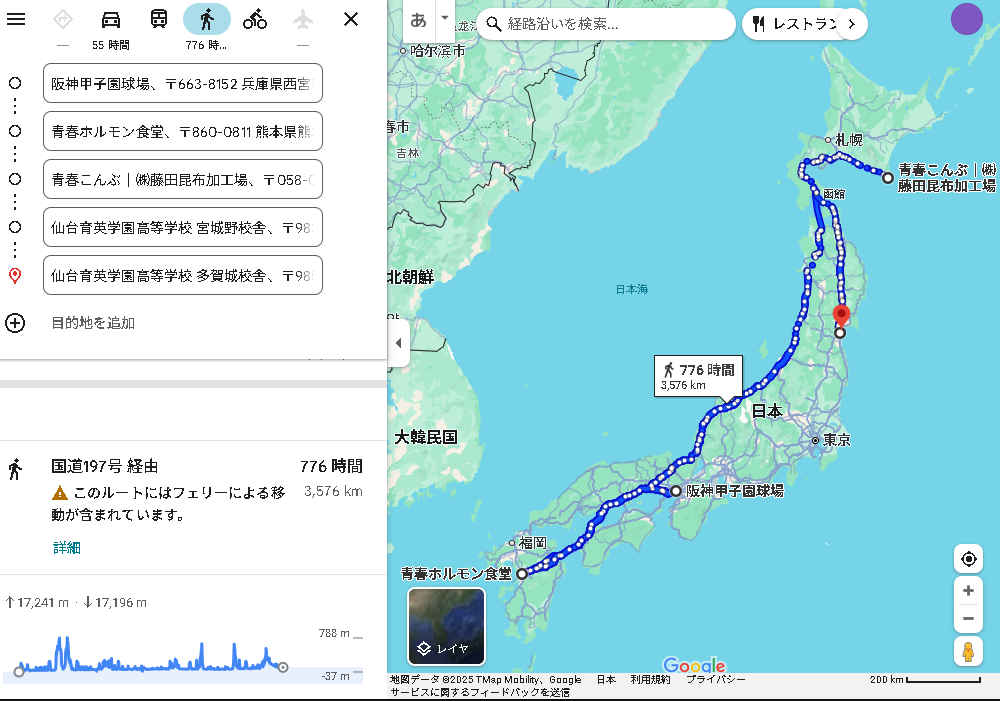Select the flight travel mode
This screenshot has width=1000, height=701.
click(x=303, y=19)
